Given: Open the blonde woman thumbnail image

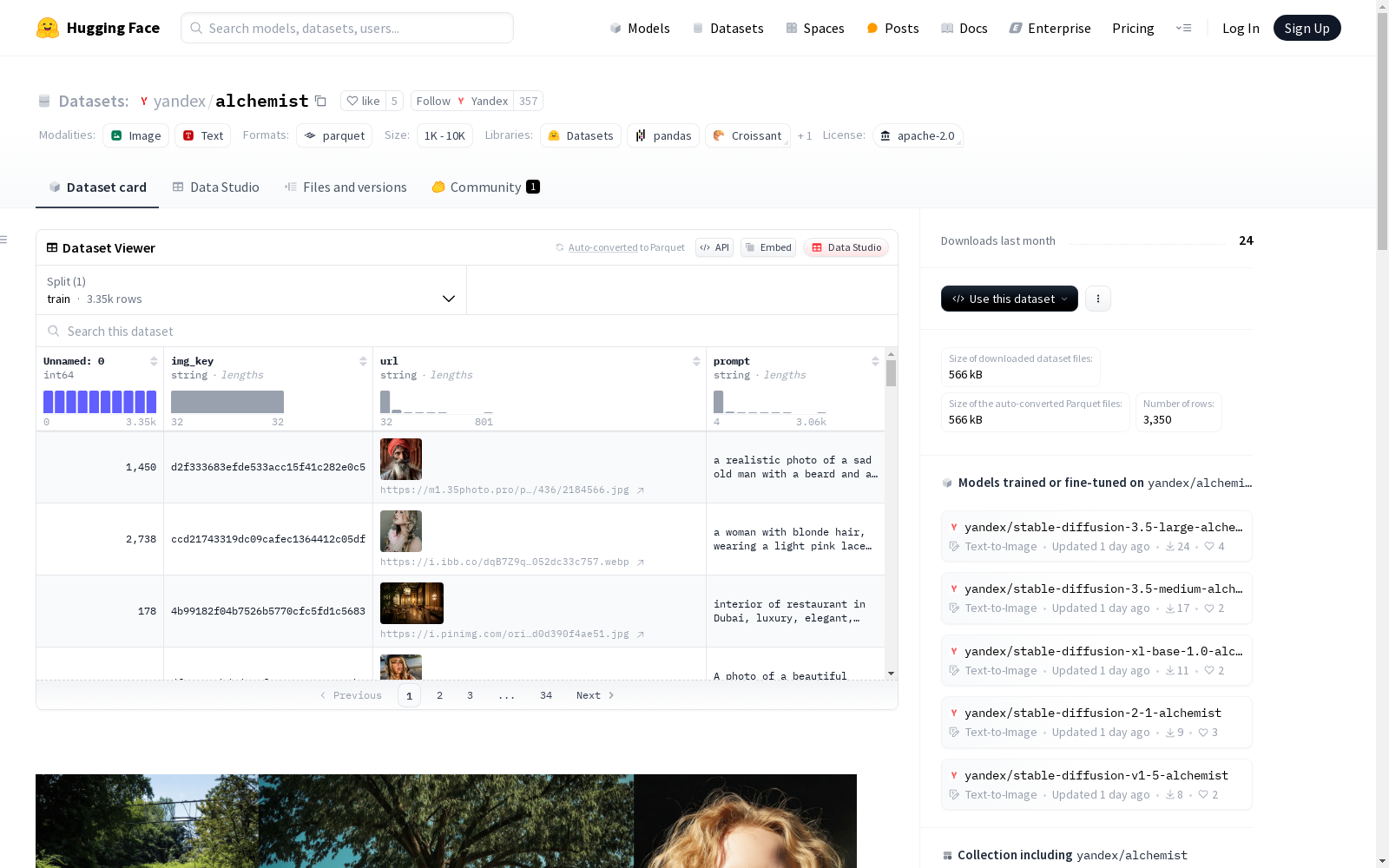Looking at the screenshot, I should [401, 531].
